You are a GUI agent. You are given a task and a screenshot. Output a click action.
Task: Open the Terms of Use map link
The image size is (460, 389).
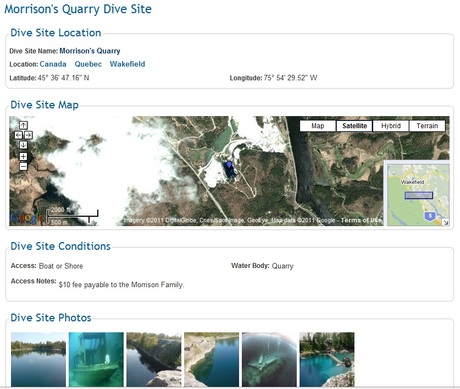pos(361,220)
